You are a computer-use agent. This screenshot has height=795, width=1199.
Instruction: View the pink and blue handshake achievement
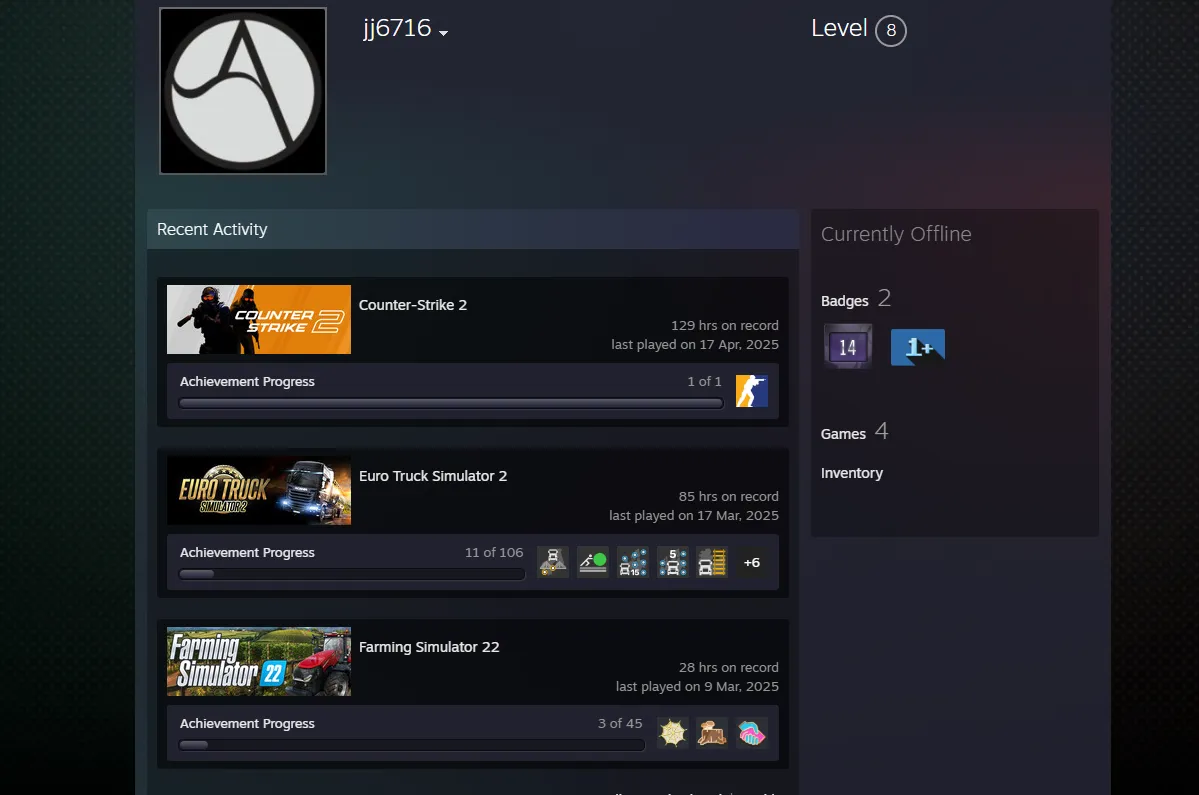point(752,733)
